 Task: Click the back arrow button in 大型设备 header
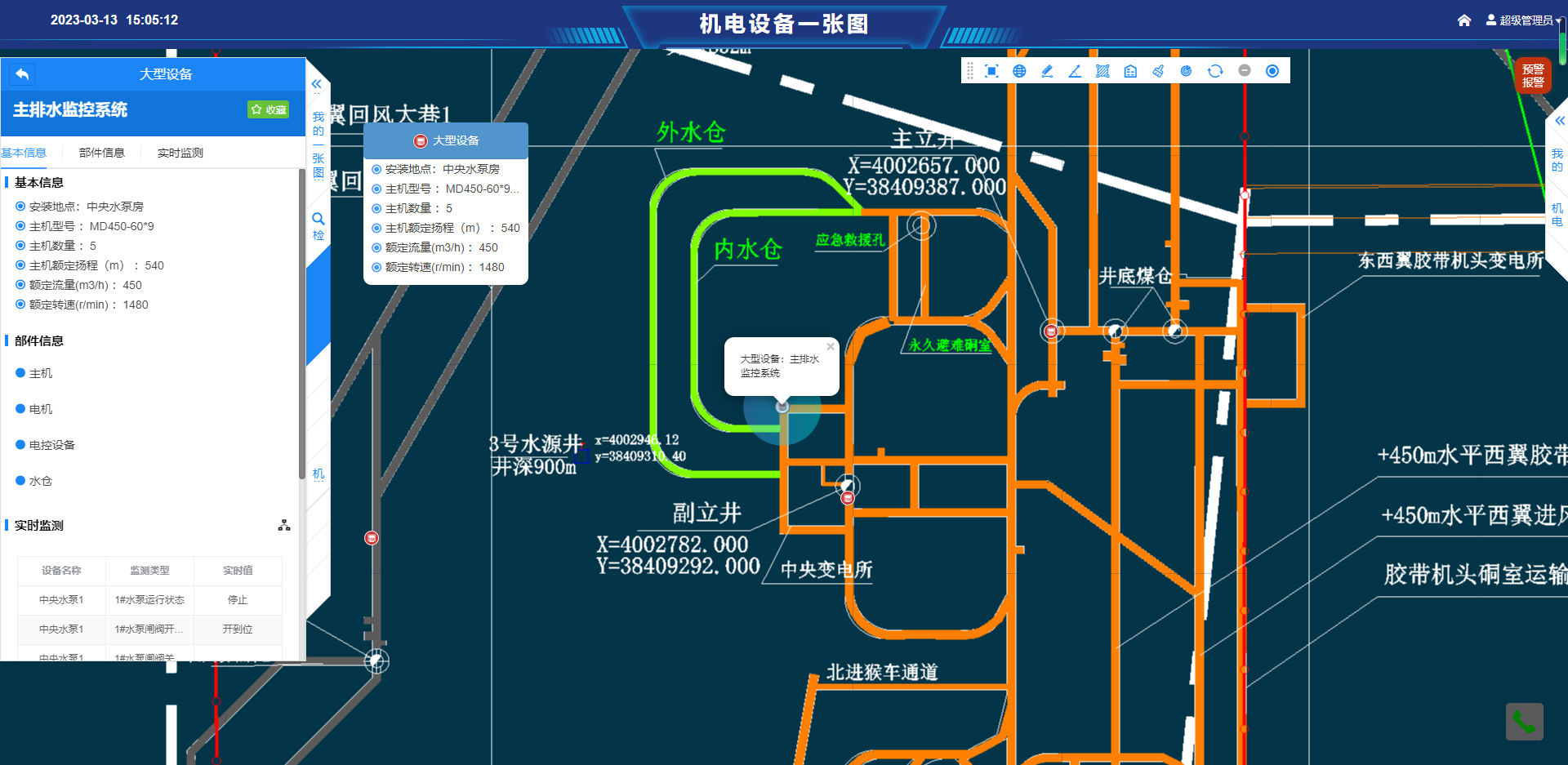[x=22, y=74]
